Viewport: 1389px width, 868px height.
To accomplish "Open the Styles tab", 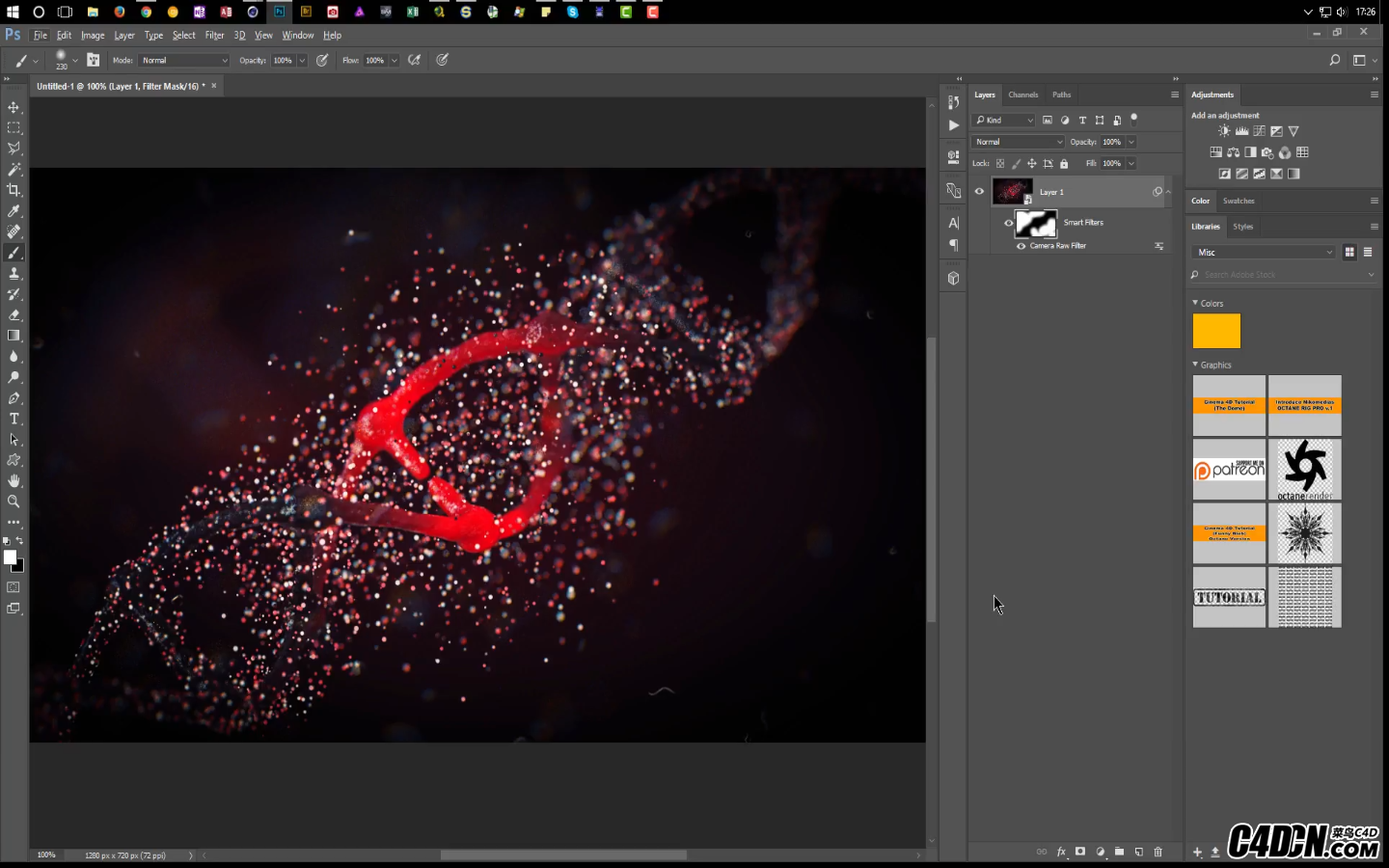I will [1243, 227].
